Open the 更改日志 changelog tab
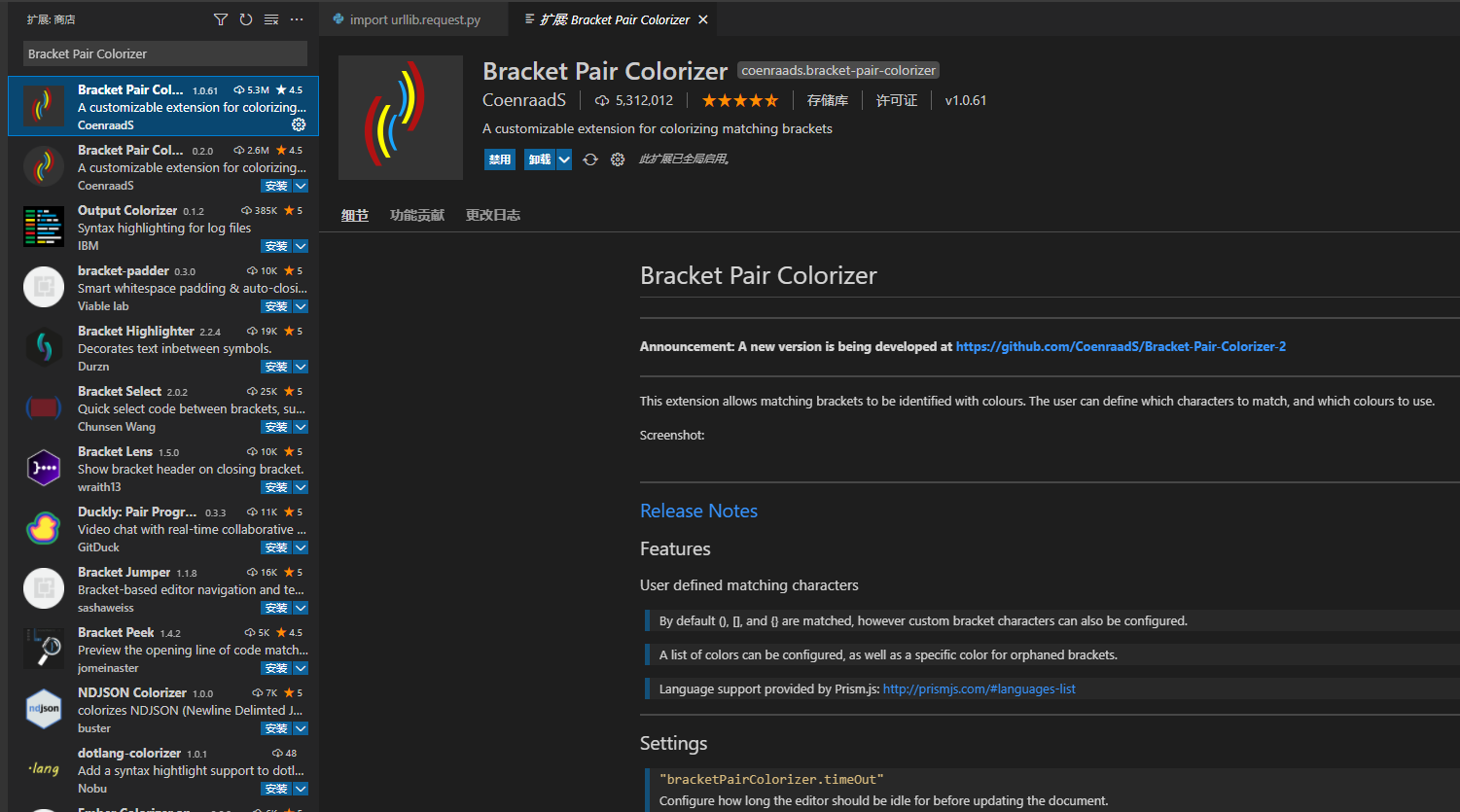Viewport: 1460px width, 812px height. (x=493, y=215)
